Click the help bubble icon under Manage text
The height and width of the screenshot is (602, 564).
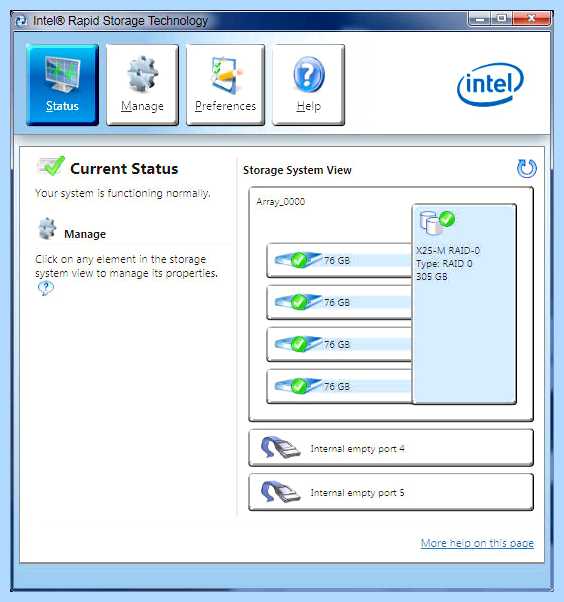tap(46, 288)
